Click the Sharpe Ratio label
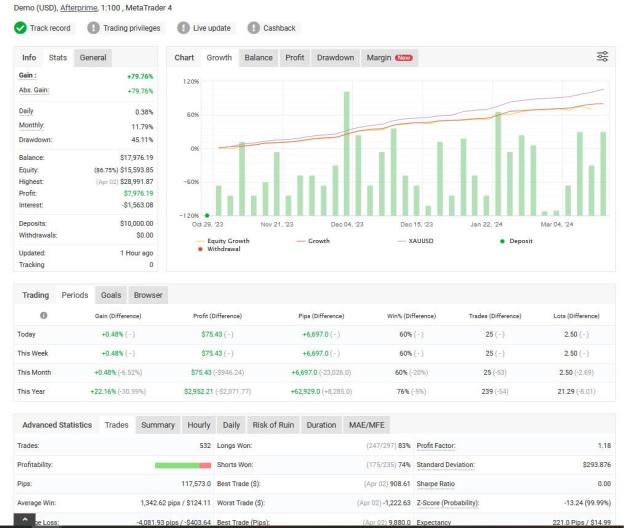This screenshot has width=625, height=528. 436,484
